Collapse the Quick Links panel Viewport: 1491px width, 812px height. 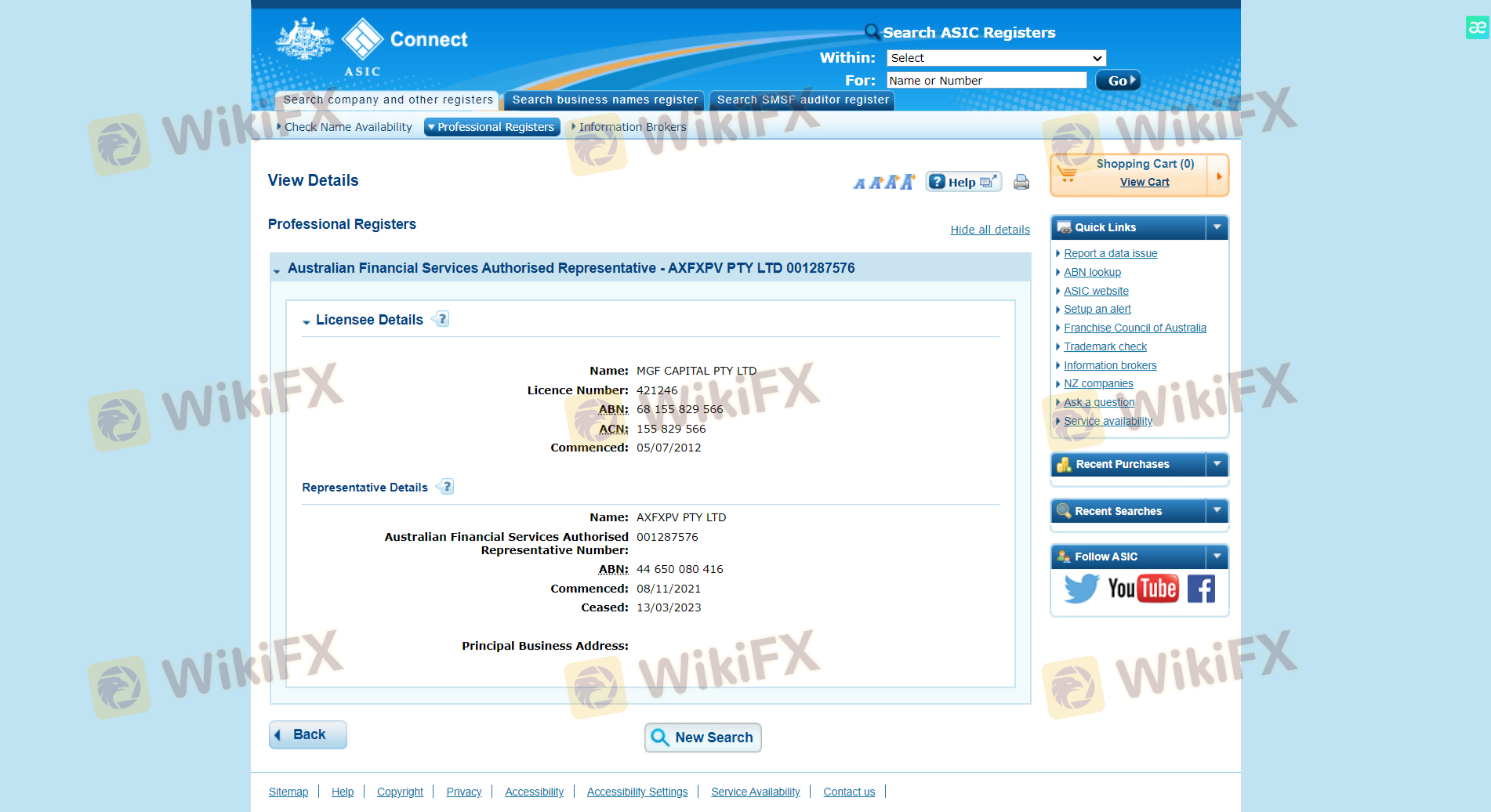1217,227
